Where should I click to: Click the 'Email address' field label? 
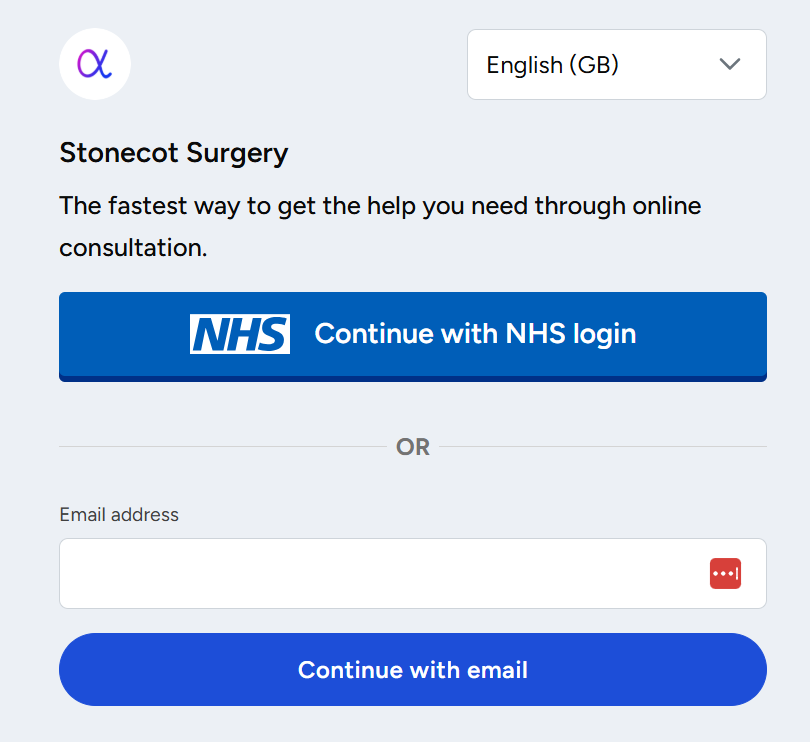[x=119, y=515]
